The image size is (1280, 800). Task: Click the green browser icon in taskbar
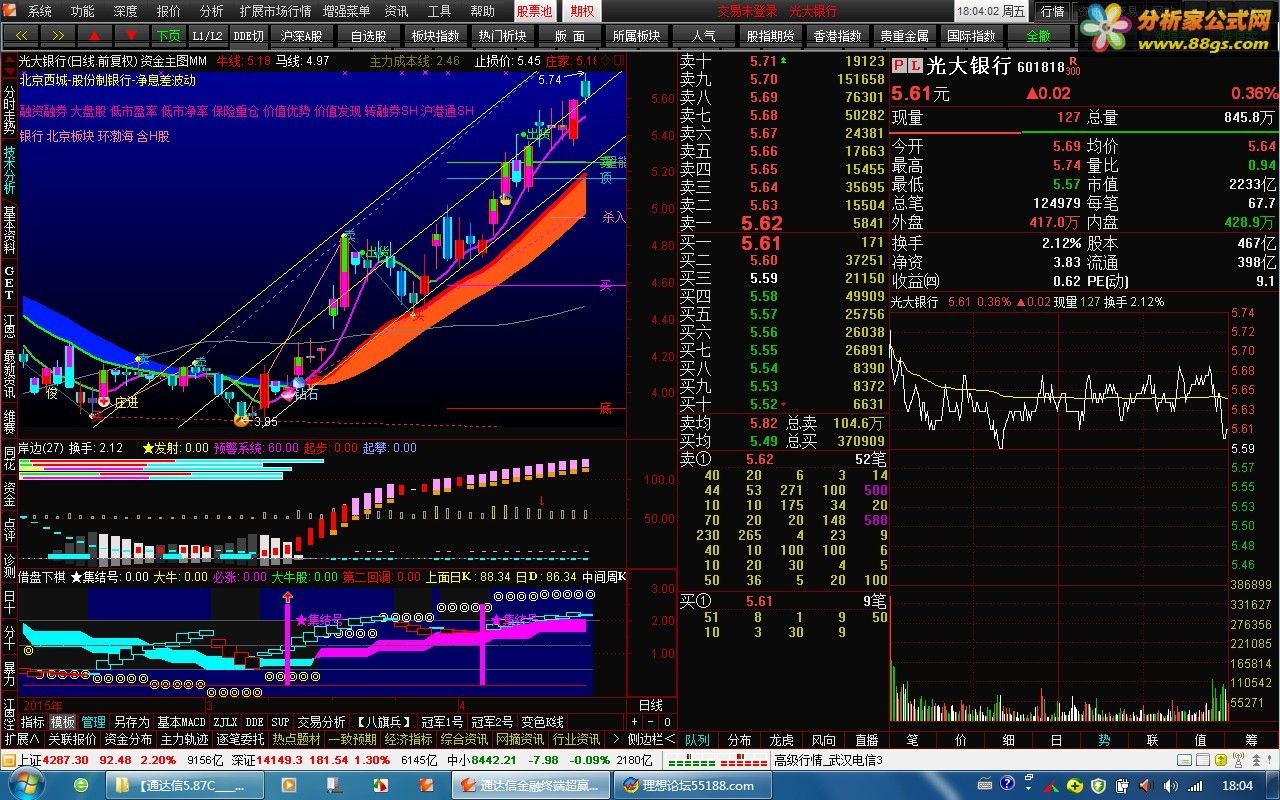point(81,785)
